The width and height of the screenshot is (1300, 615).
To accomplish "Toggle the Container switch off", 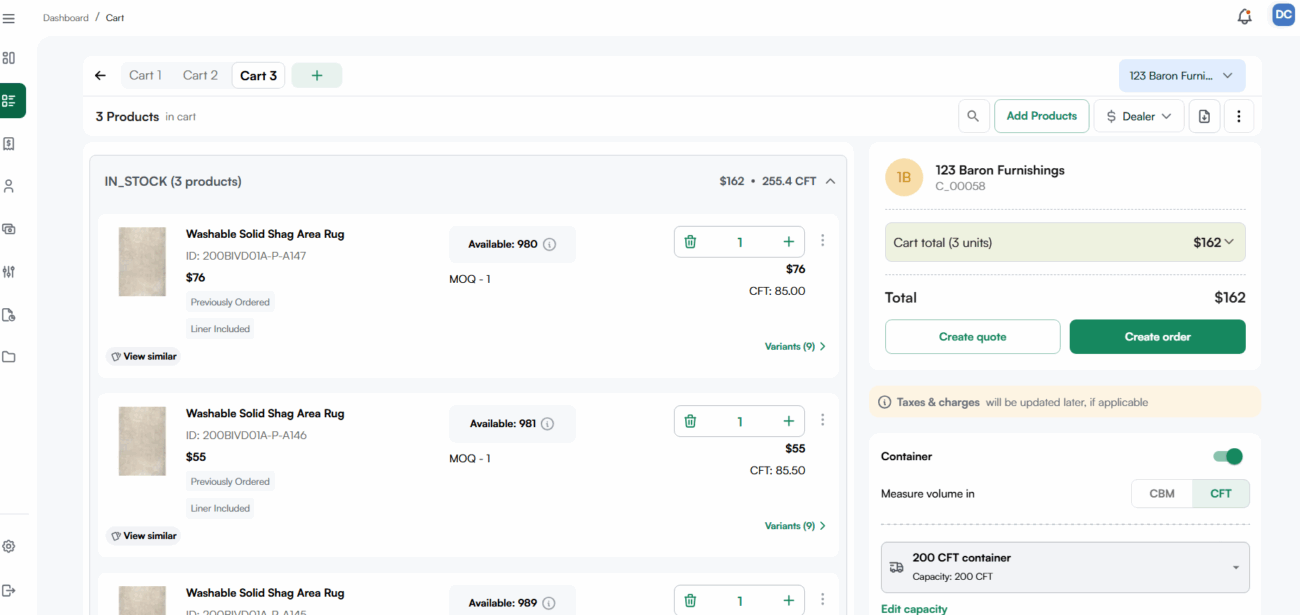I will 1227,456.
